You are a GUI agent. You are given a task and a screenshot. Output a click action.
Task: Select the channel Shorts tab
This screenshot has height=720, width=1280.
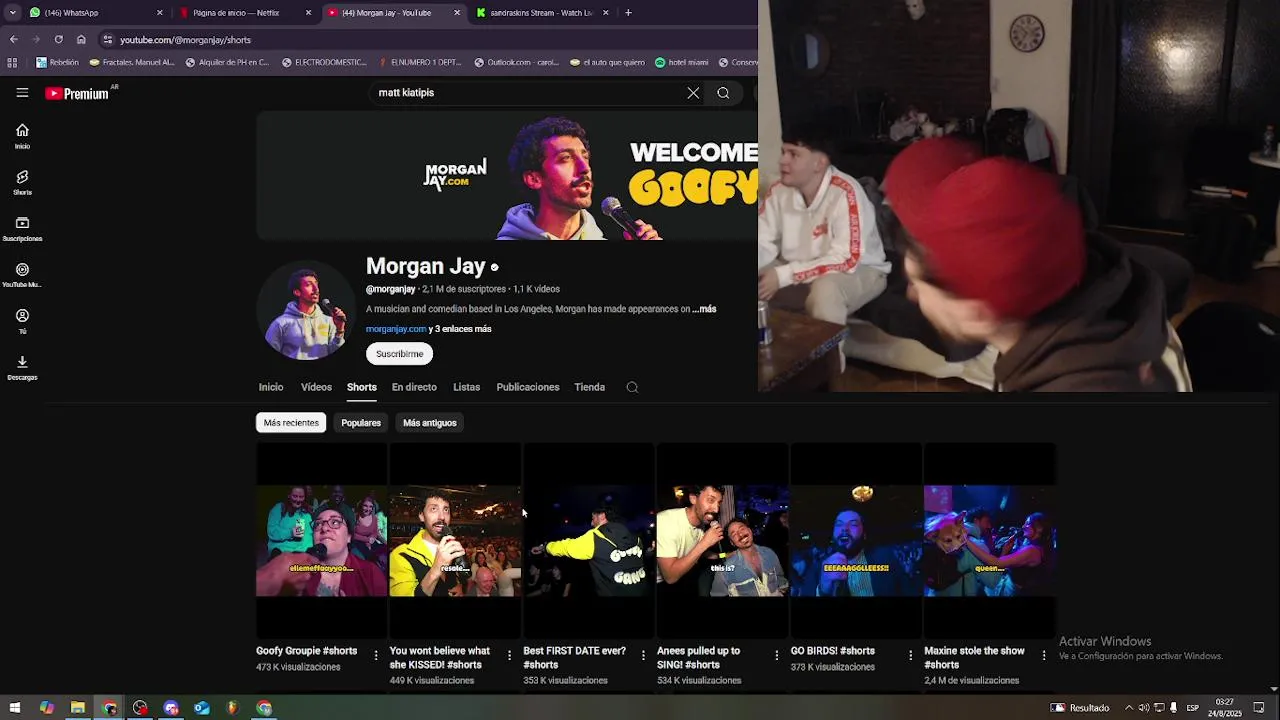(x=362, y=387)
